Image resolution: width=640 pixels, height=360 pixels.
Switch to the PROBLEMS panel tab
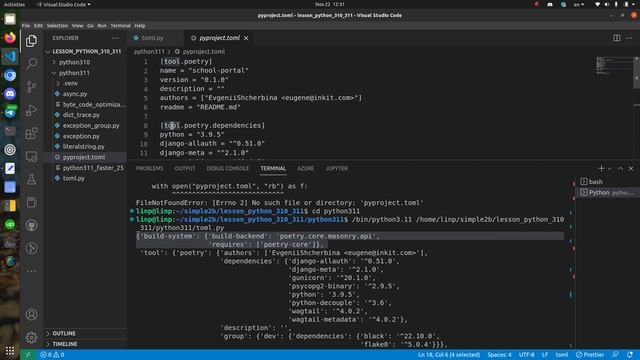tap(149, 168)
